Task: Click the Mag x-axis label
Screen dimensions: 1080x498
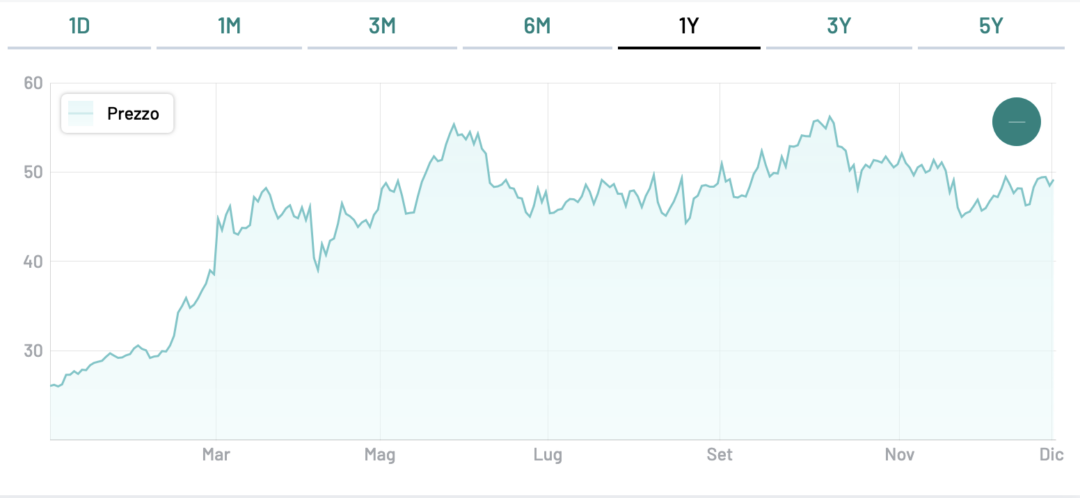Action: (x=380, y=455)
